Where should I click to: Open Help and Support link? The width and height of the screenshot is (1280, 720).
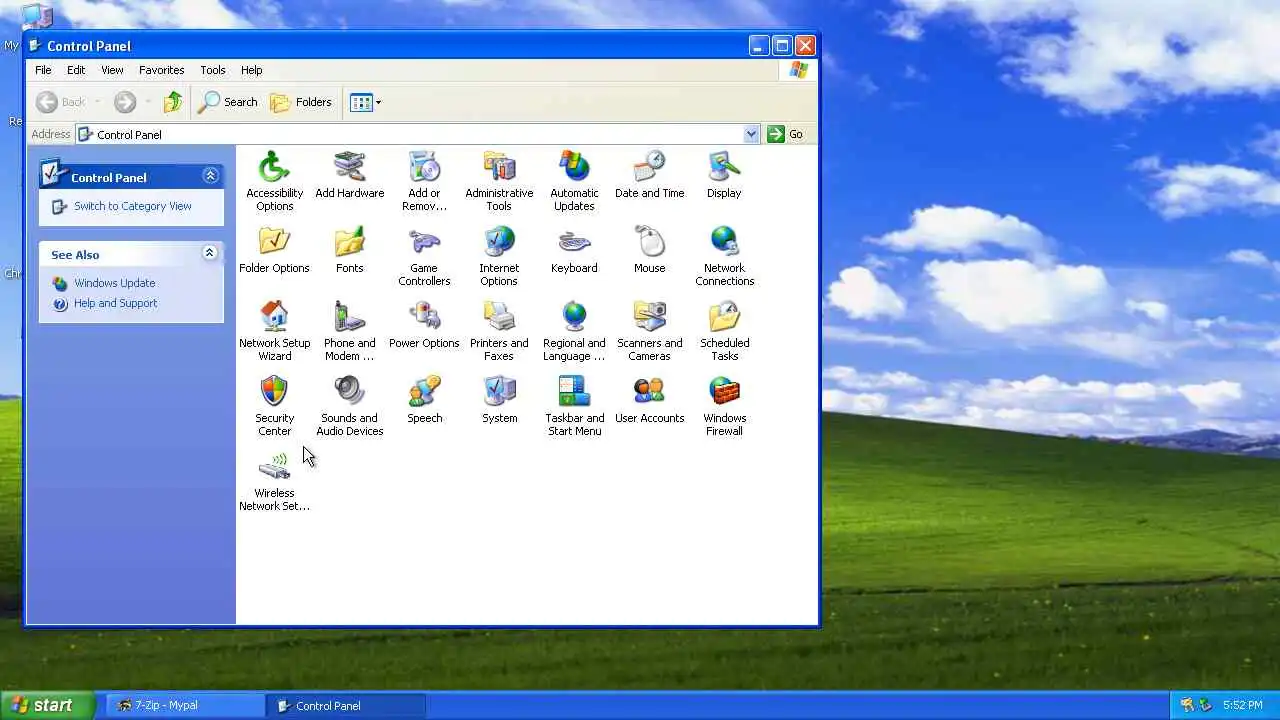[115, 303]
